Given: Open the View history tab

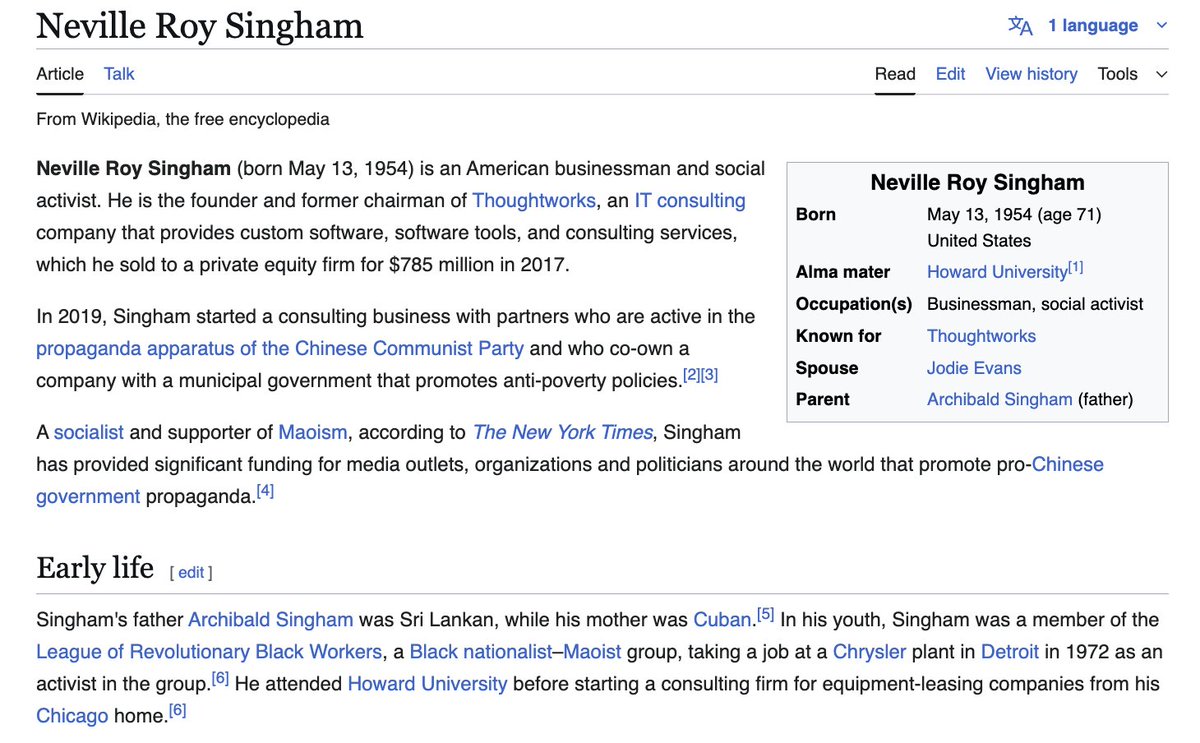Looking at the screenshot, I should 1031,74.
